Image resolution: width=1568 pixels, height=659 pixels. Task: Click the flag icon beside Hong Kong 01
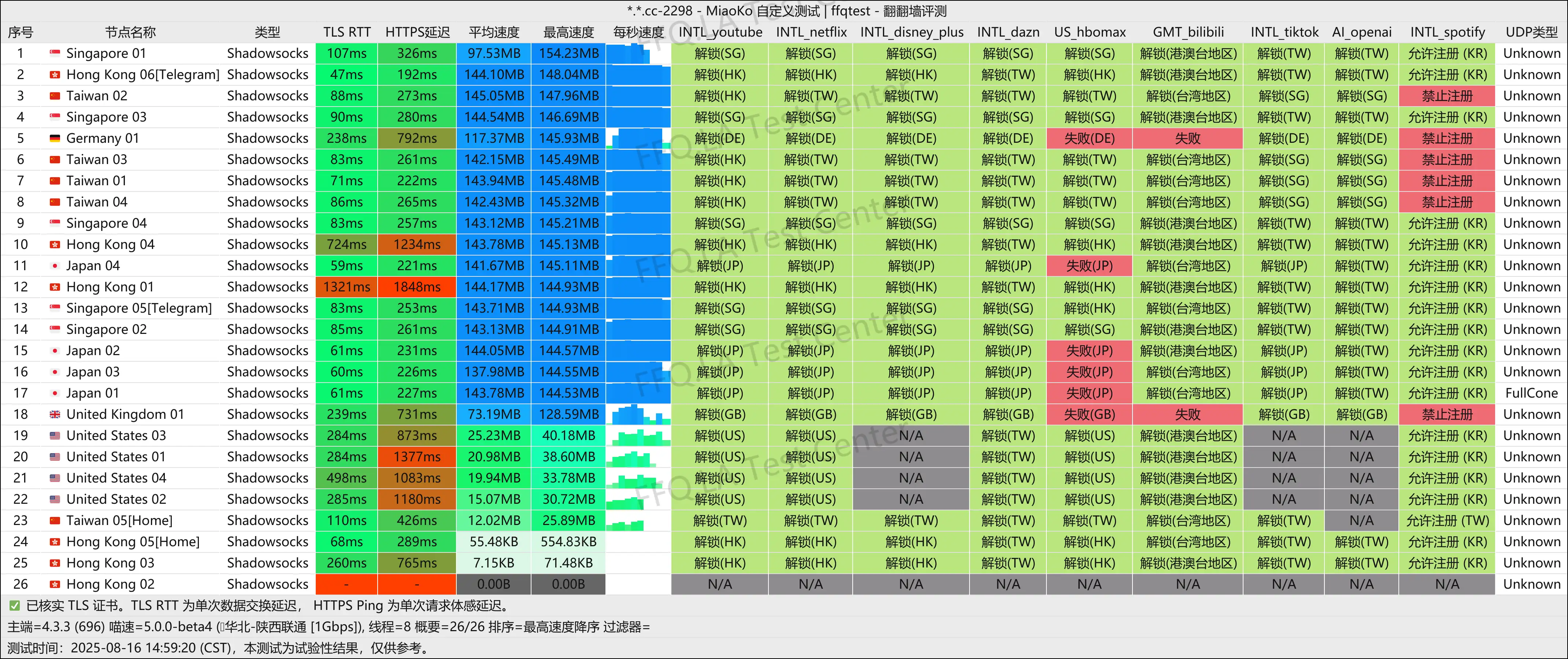pyautogui.click(x=55, y=287)
